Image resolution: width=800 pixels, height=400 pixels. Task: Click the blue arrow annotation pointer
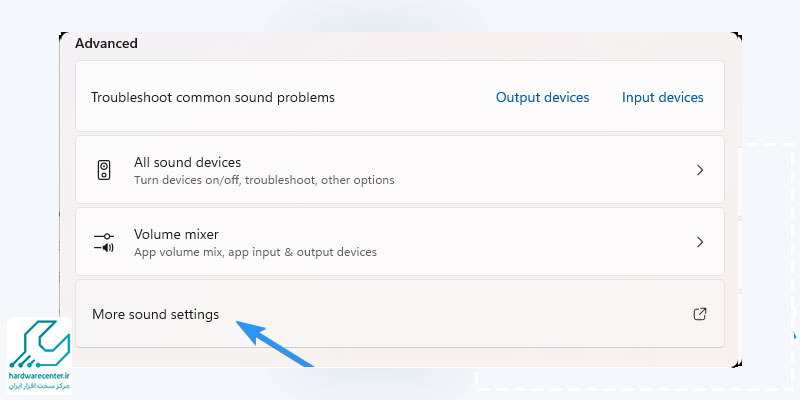tap(274, 343)
